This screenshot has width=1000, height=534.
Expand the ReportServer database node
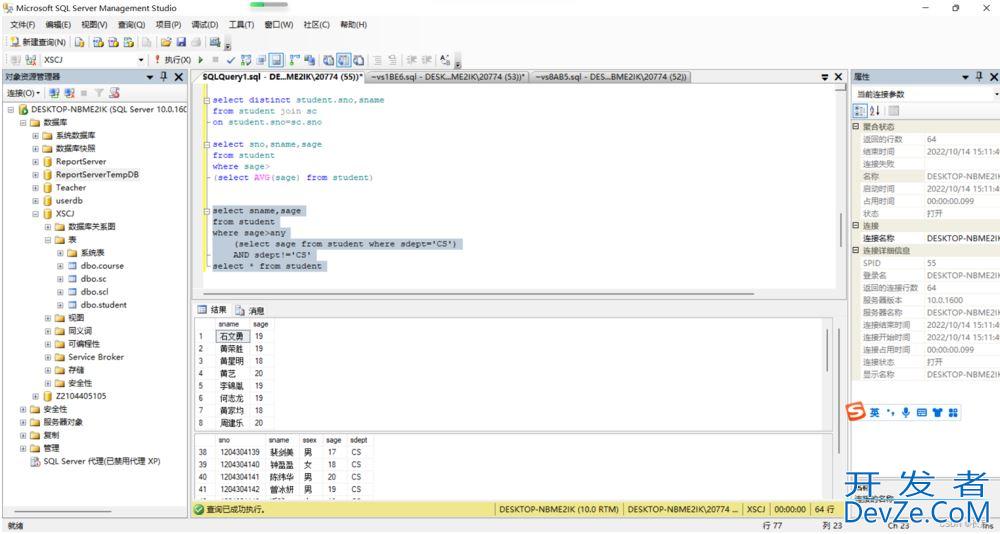tap(36, 162)
